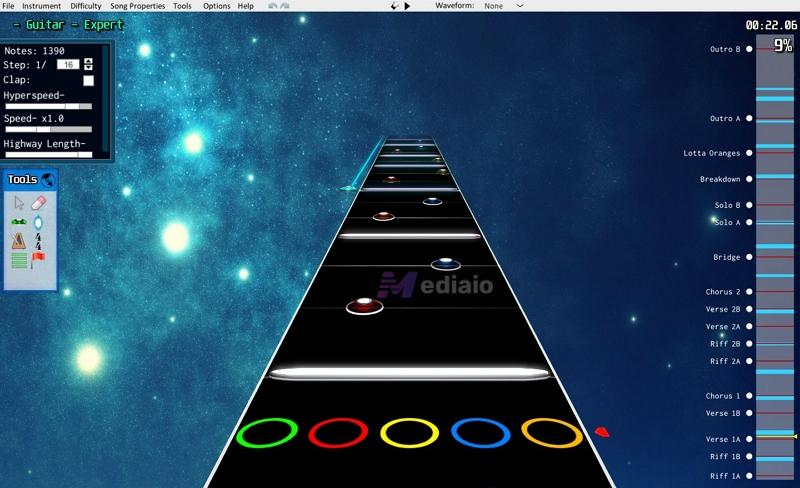The height and width of the screenshot is (488, 800).
Task: Adjust the Highway Length slider
Action: click(x=48, y=154)
